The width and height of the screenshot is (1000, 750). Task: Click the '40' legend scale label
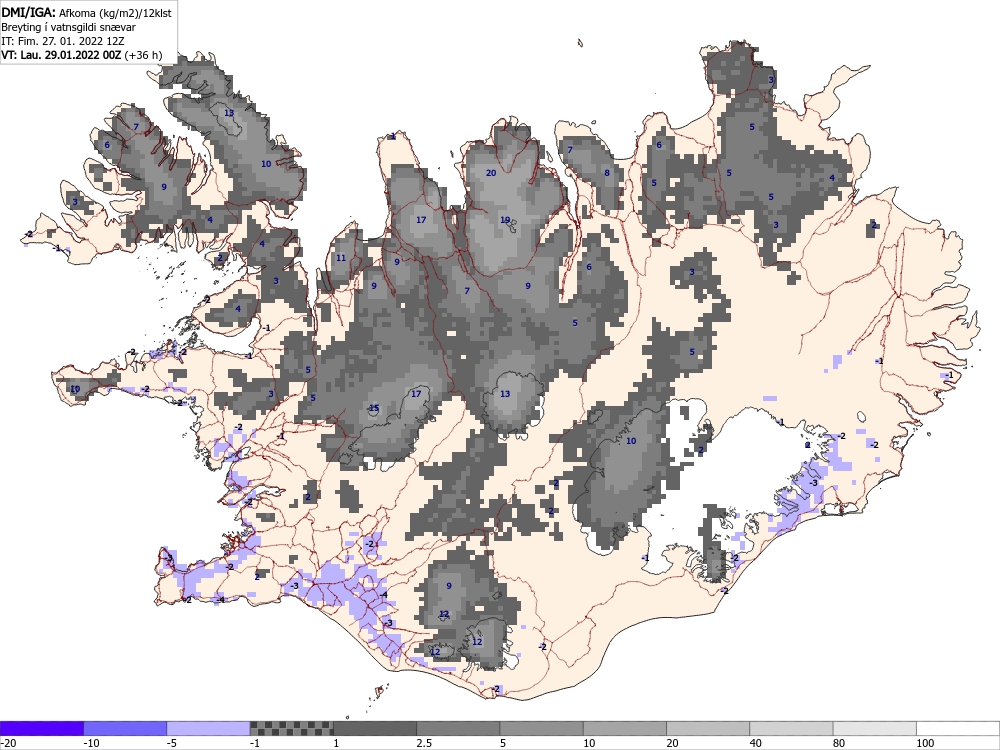point(756,743)
